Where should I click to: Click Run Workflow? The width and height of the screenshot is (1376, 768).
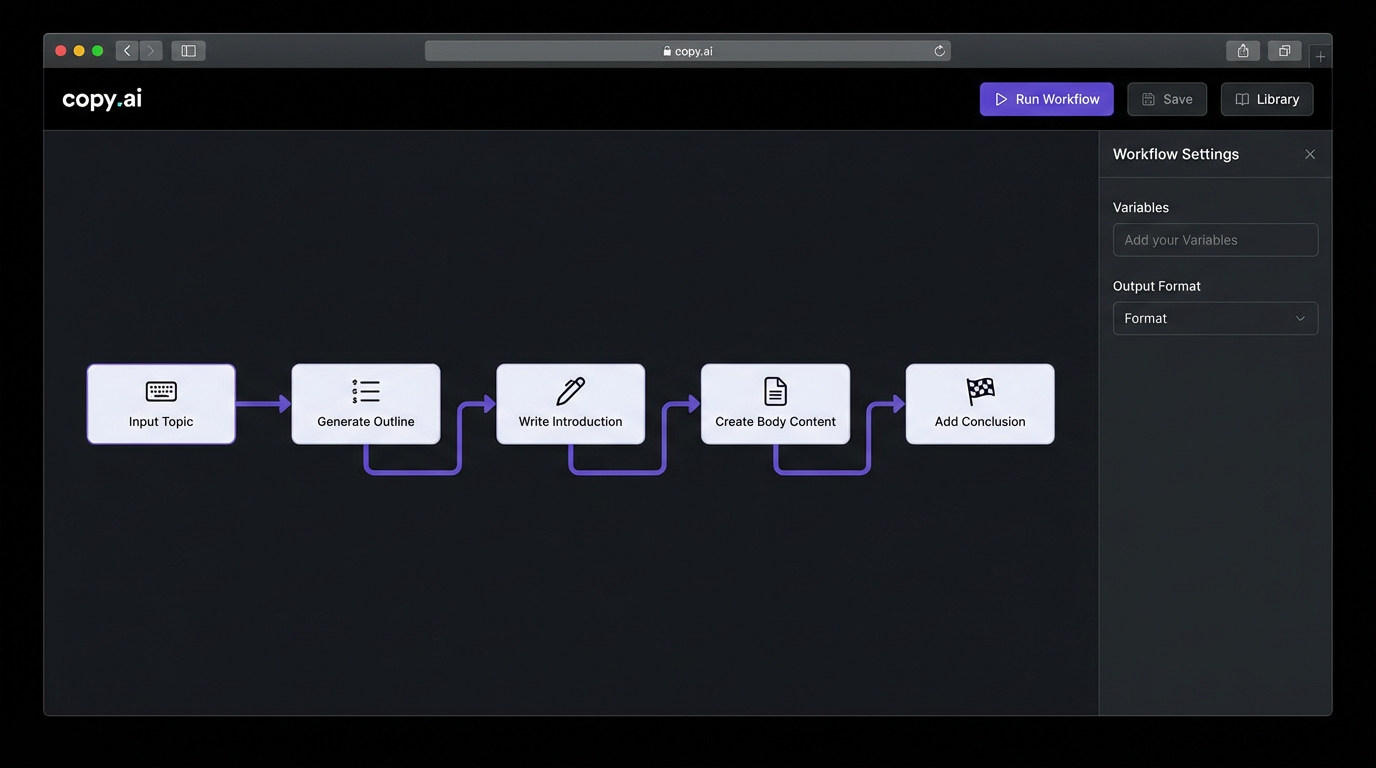1046,98
